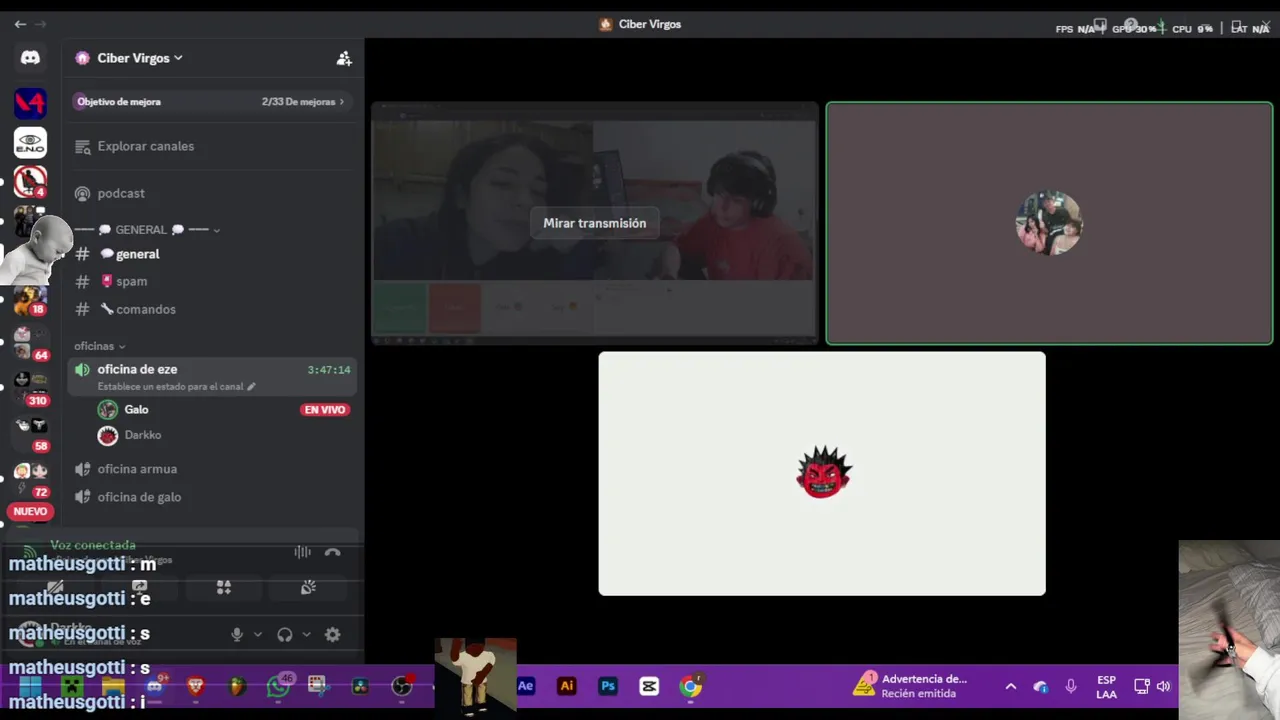This screenshot has width=1280, height=720.
Task: Open the podcast stage channel
Action: pyautogui.click(x=121, y=193)
